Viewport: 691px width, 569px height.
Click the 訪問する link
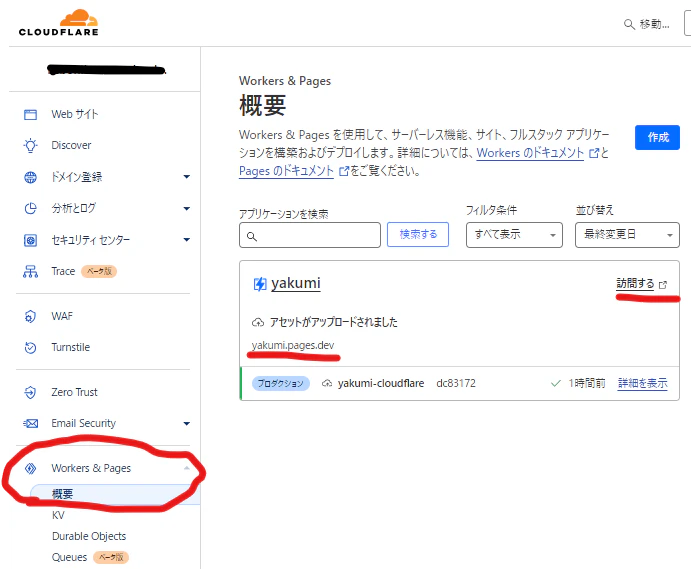(635, 284)
